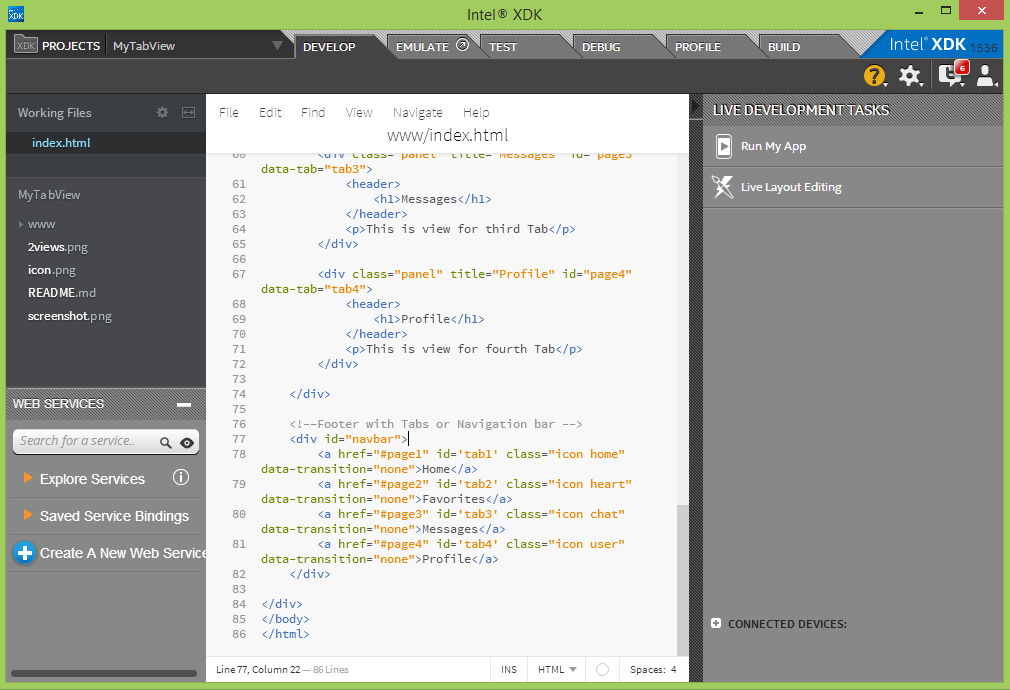Viewport: 1010px width, 690px height.
Task: Expand Connected Devices plus icon
Action: [x=716, y=623]
